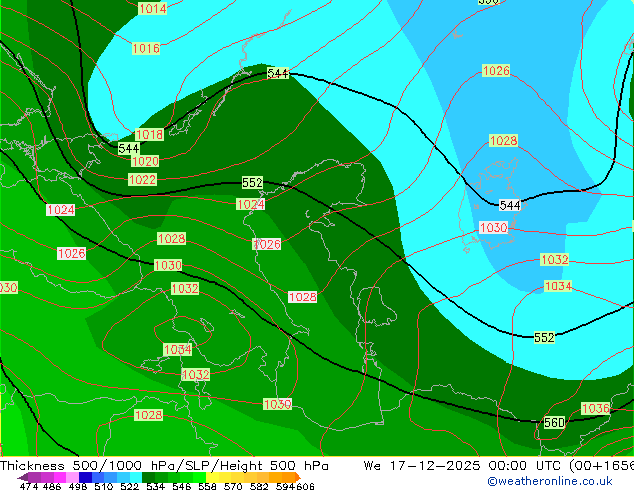Click the 1014 isobar label
Viewport: 634px width, 490px height.
(x=152, y=8)
